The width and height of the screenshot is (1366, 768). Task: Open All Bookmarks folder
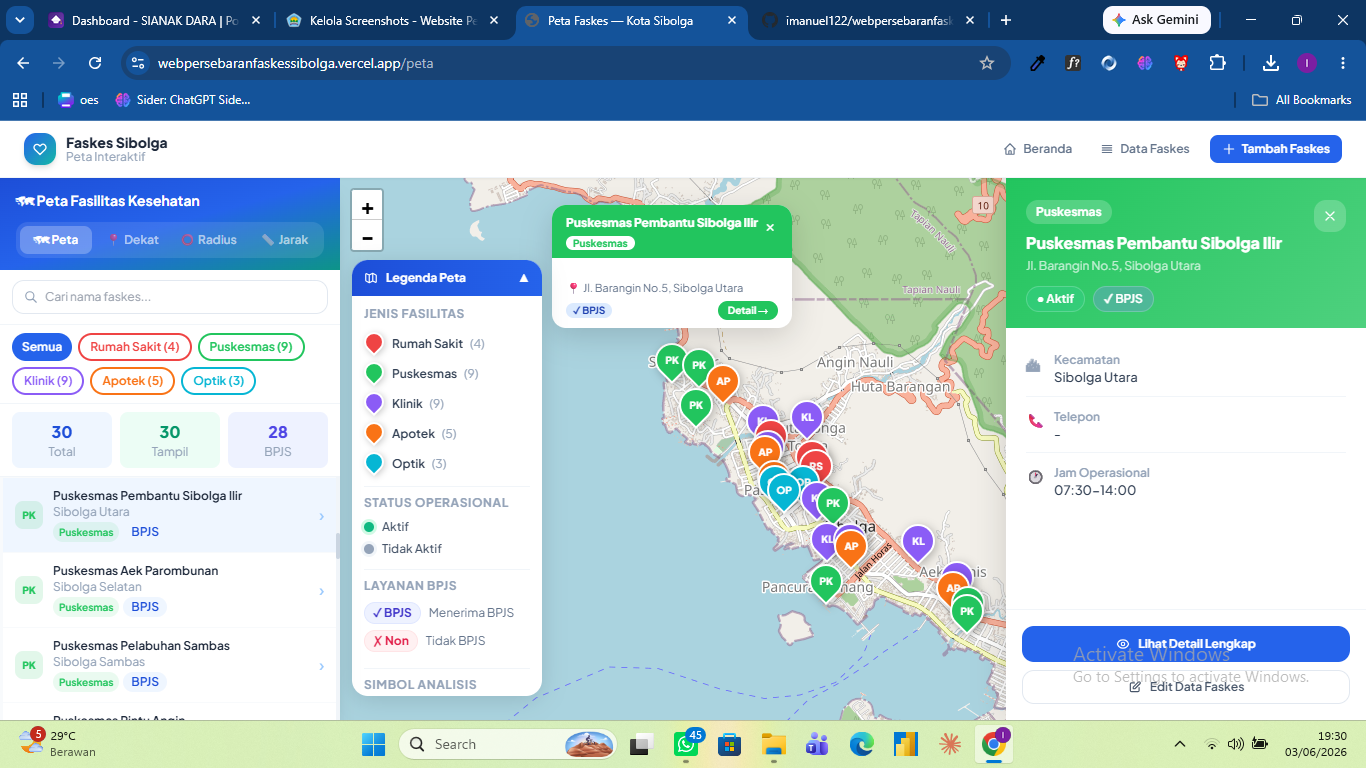coord(1302,100)
